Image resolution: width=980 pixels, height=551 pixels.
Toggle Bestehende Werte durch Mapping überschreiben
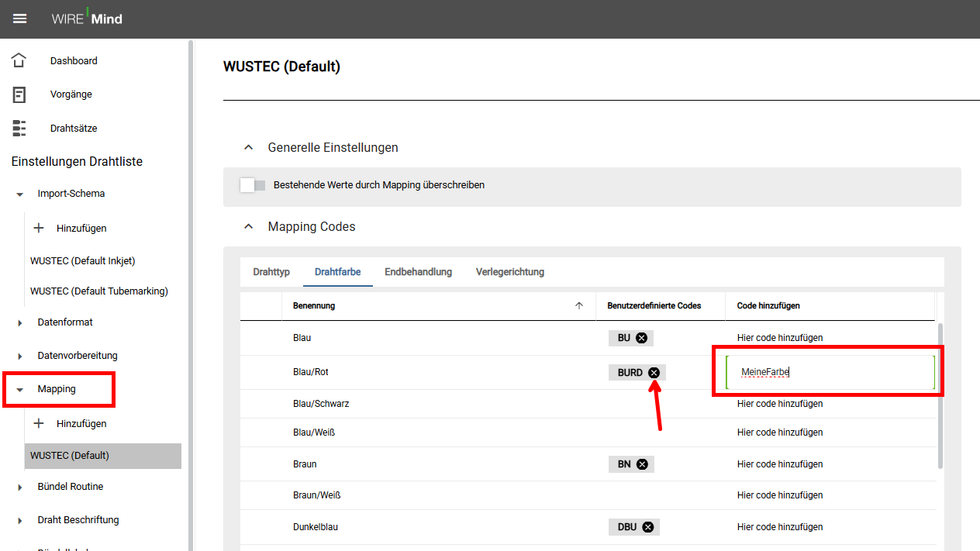(253, 186)
